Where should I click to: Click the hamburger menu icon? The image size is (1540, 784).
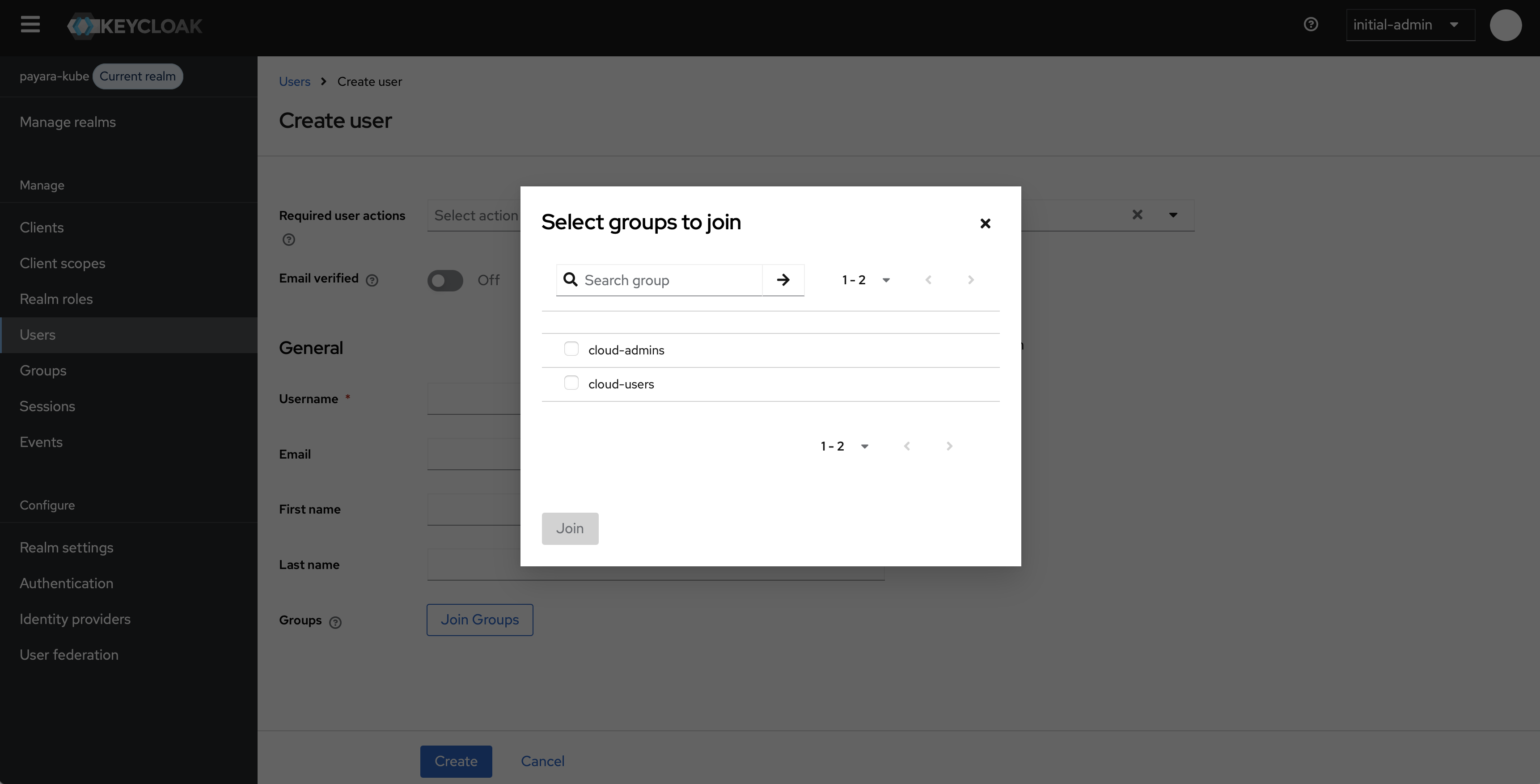(x=30, y=25)
